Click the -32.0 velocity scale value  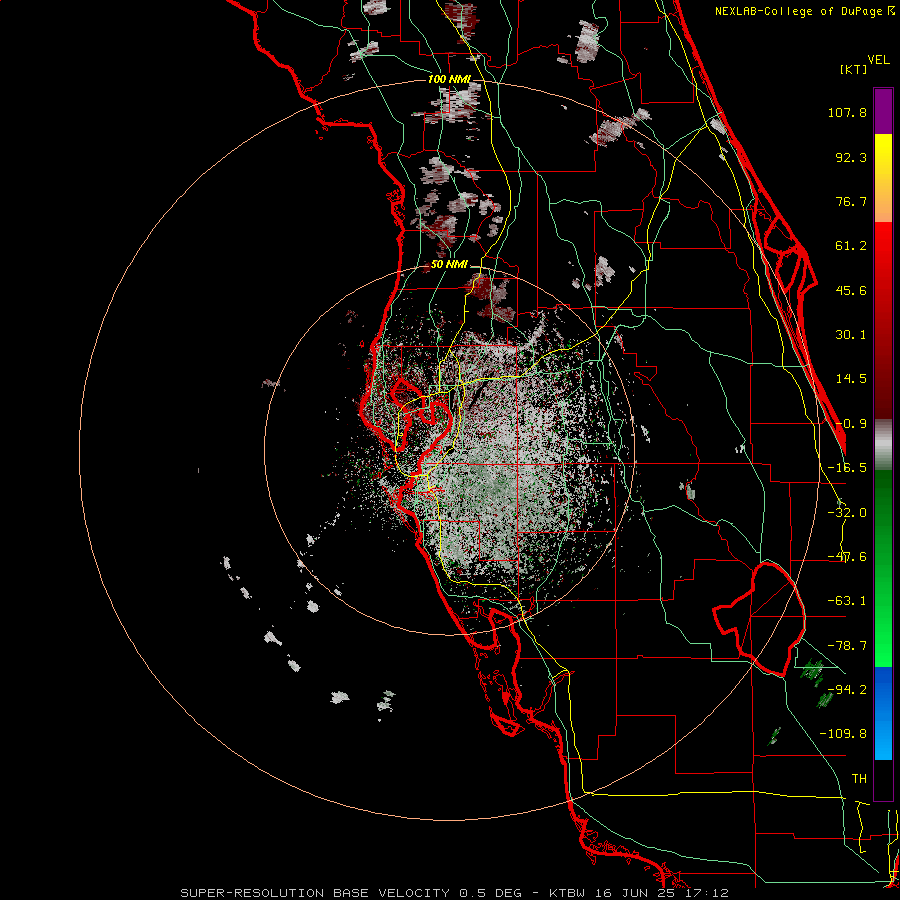847,513
